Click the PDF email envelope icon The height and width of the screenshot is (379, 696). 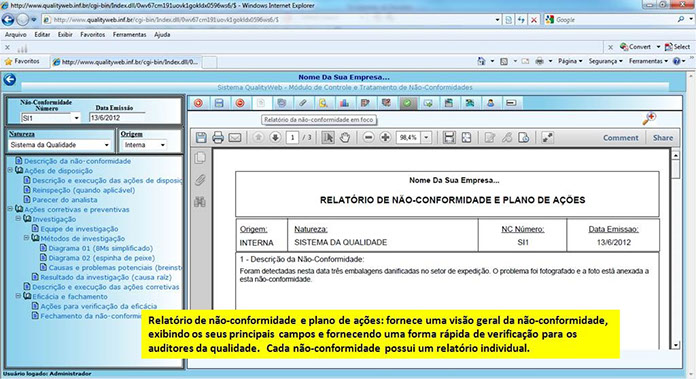(235, 138)
